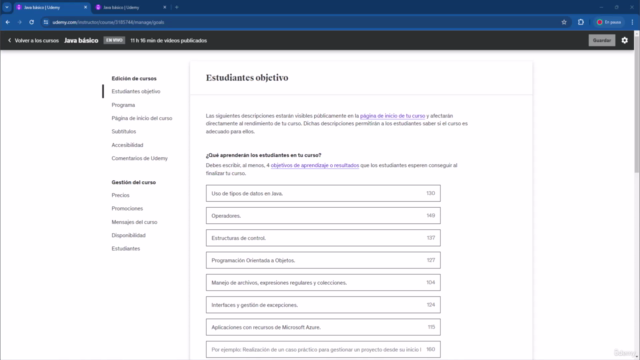Bookmark this page with the star icon
Viewport: 640px width, 360px height.
564,22
